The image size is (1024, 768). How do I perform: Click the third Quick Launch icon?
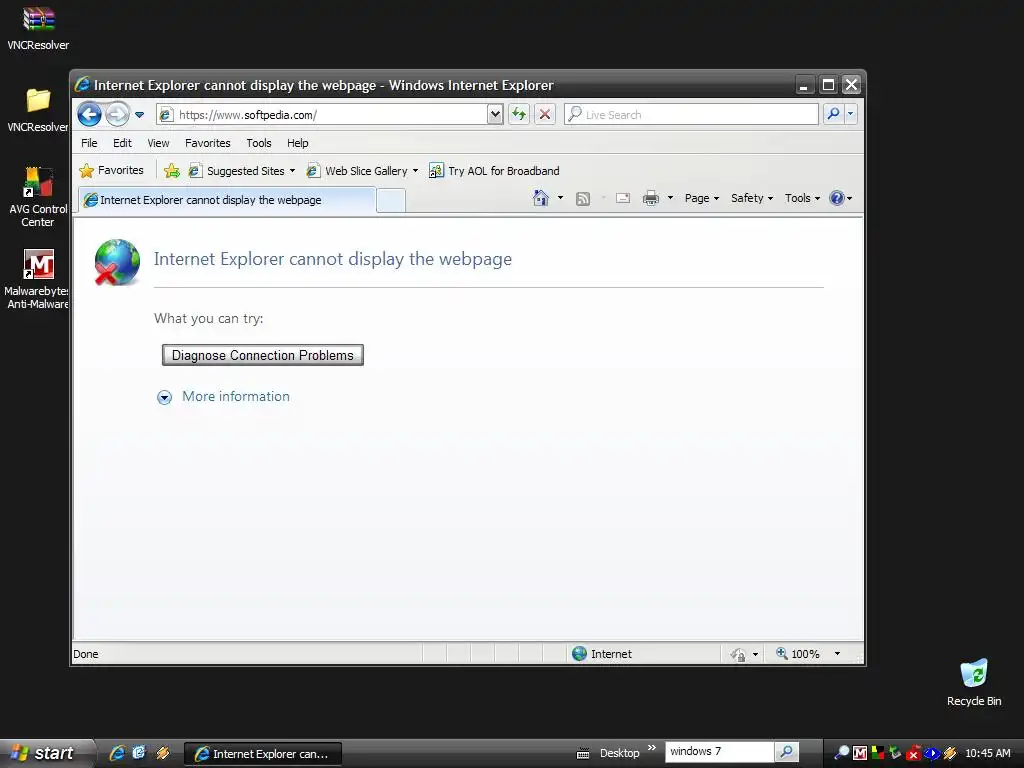(x=163, y=753)
